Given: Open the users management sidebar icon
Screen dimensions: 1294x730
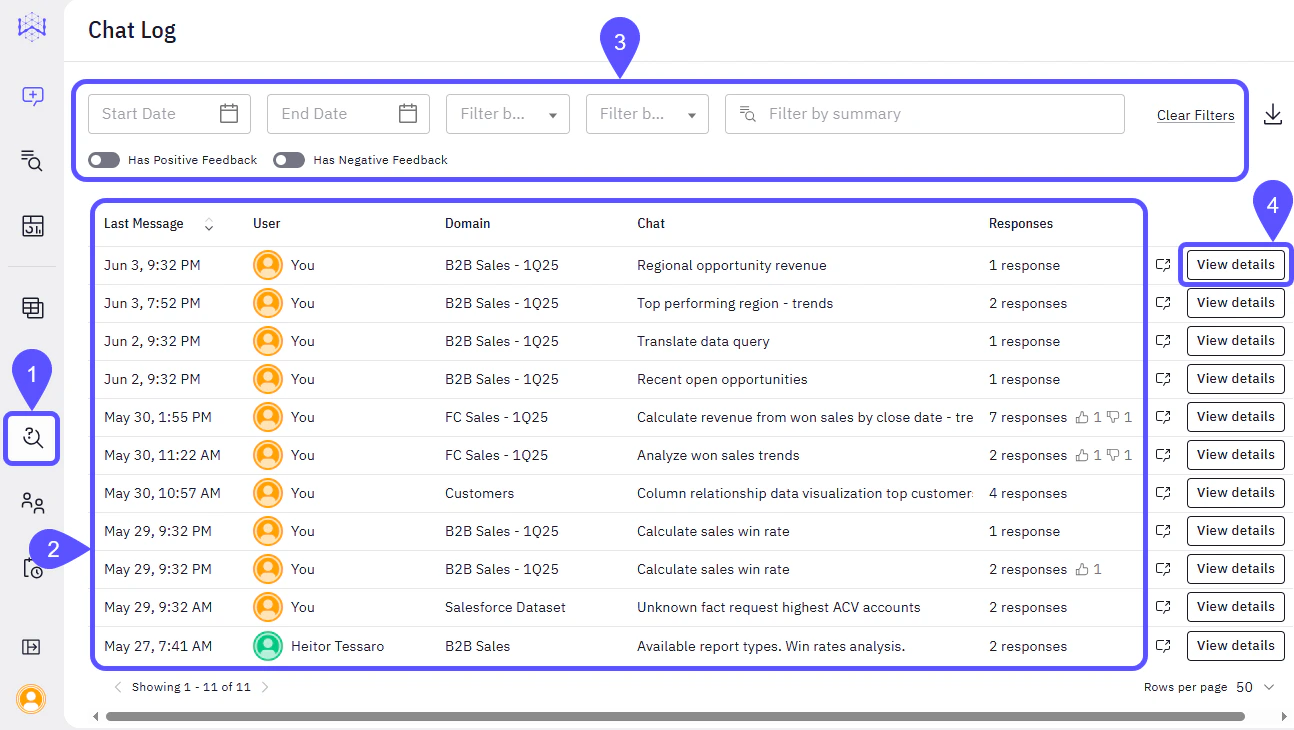Looking at the screenshot, I should click(31, 503).
